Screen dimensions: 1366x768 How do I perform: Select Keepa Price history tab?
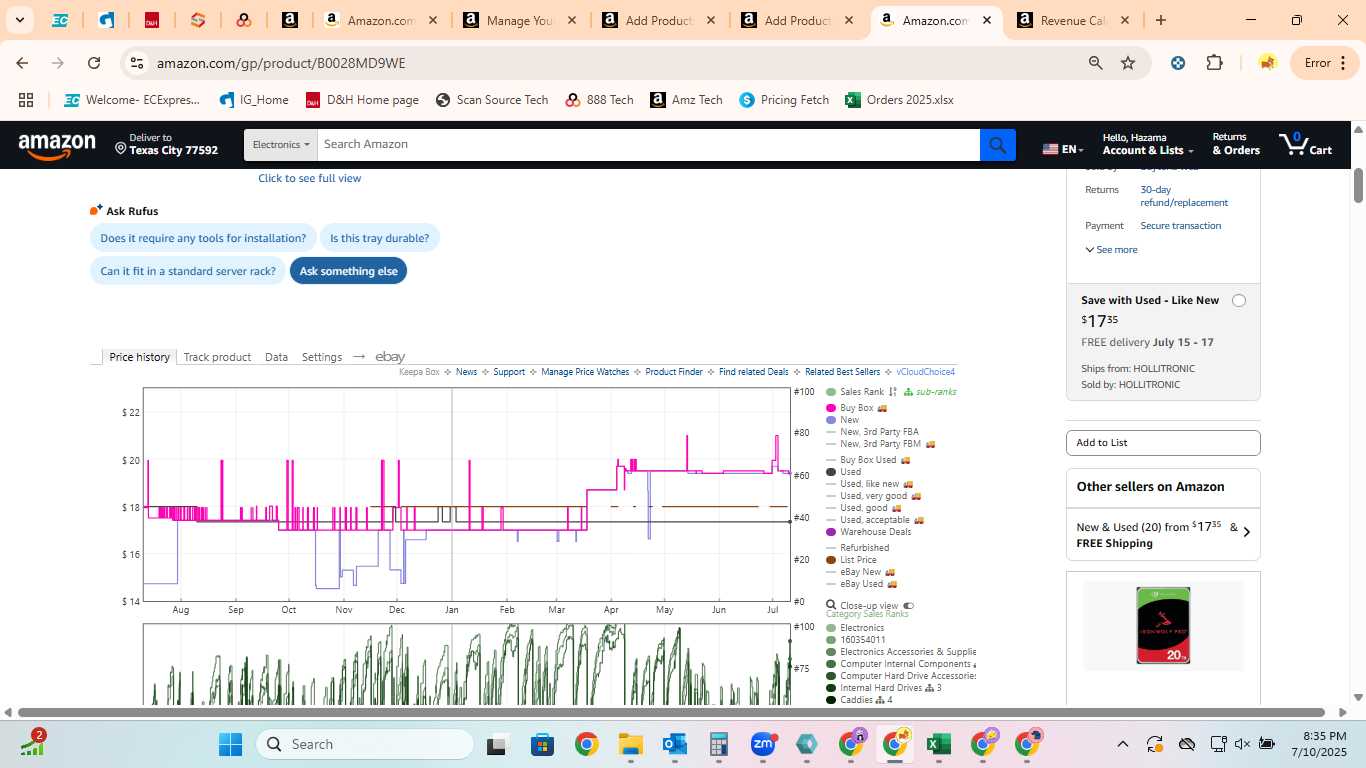pyautogui.click(x=139, y=357)
